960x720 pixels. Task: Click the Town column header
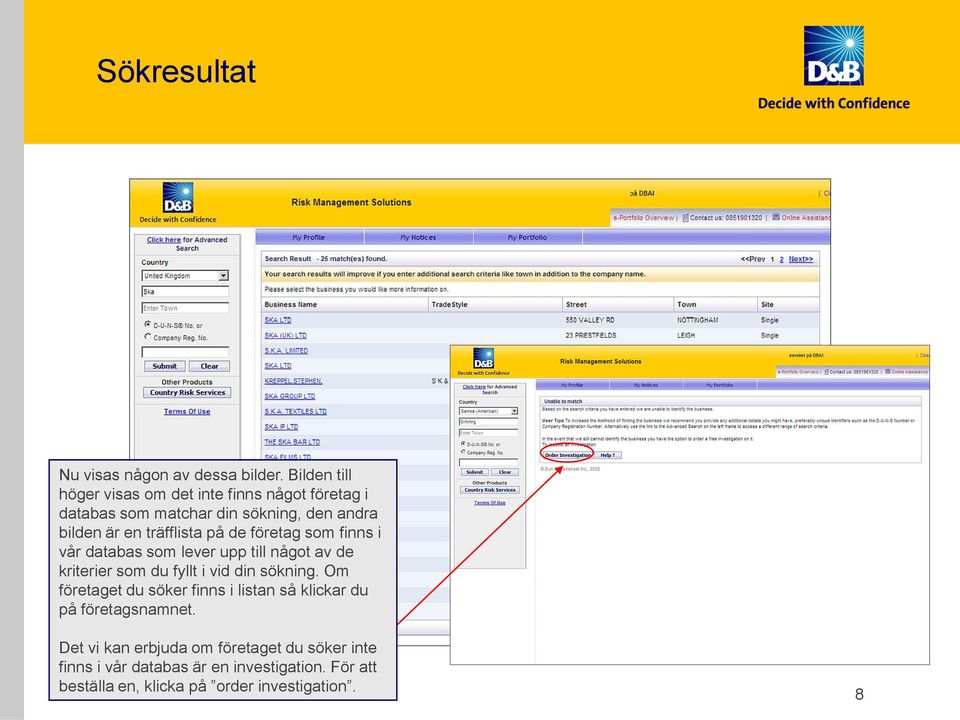tap(686, 304)
